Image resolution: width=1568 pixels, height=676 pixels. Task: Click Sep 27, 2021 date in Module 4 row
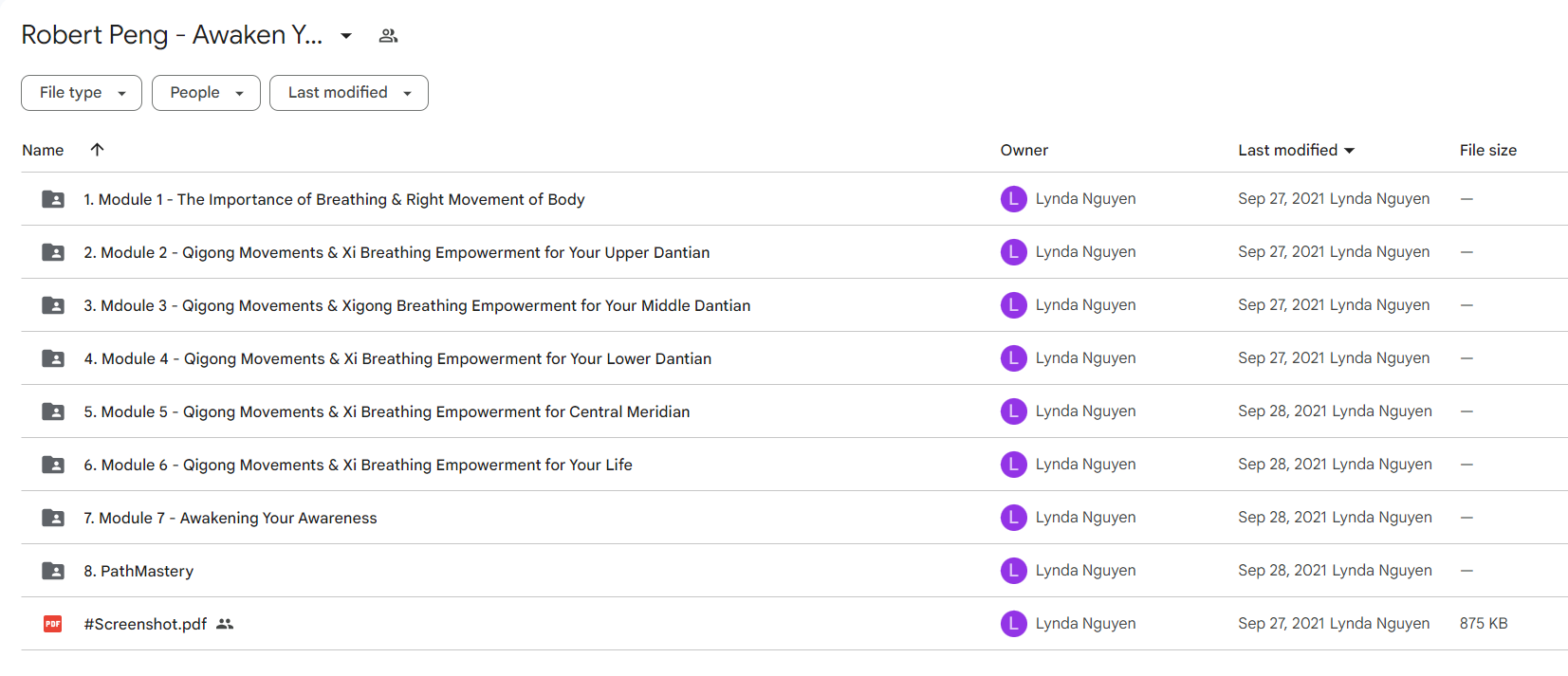1281,358
